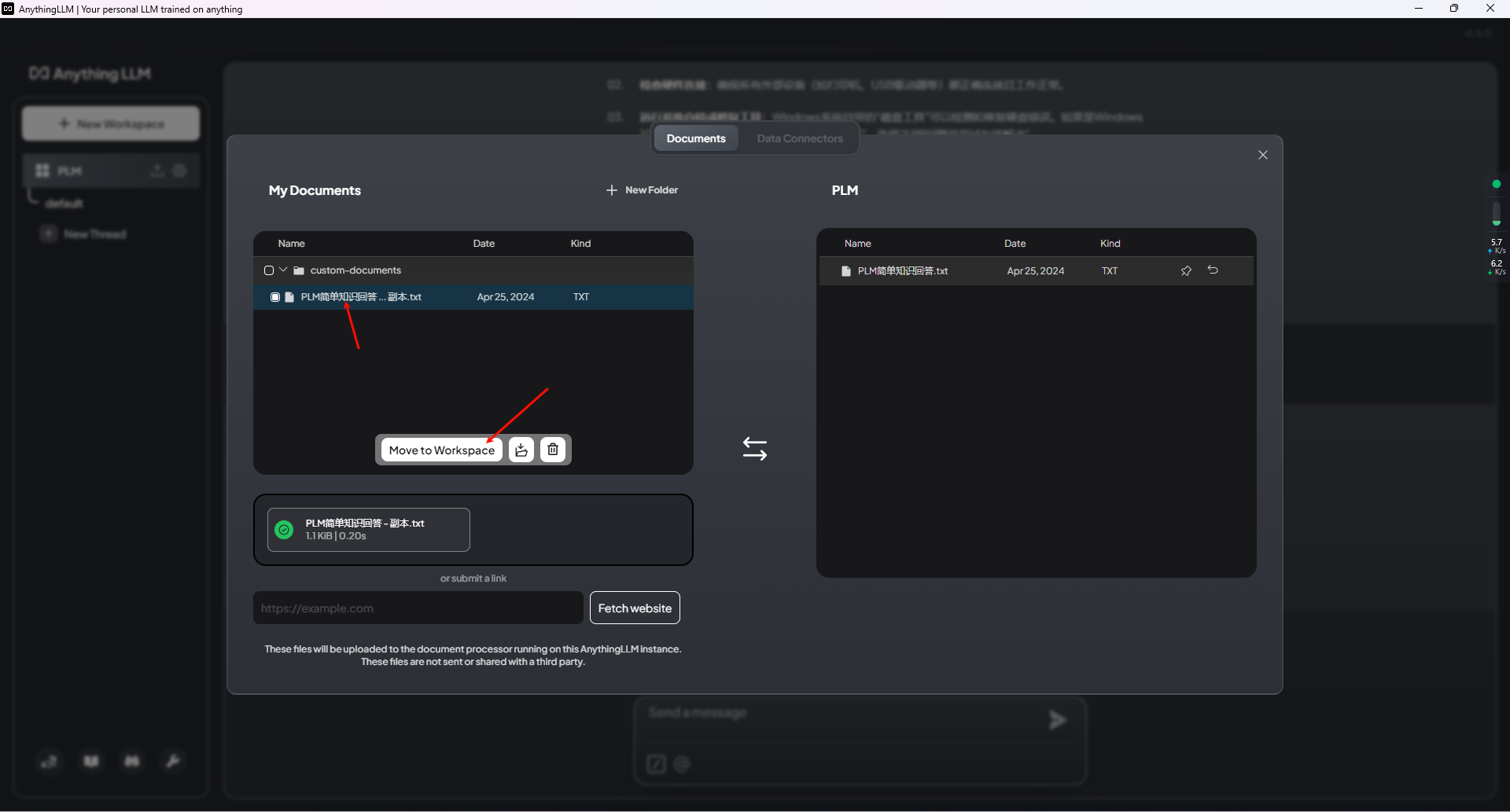Click the move-to-folder icon next to Move to Workspace
This screenshot has height=812, width=1510.
click(521, 450)
